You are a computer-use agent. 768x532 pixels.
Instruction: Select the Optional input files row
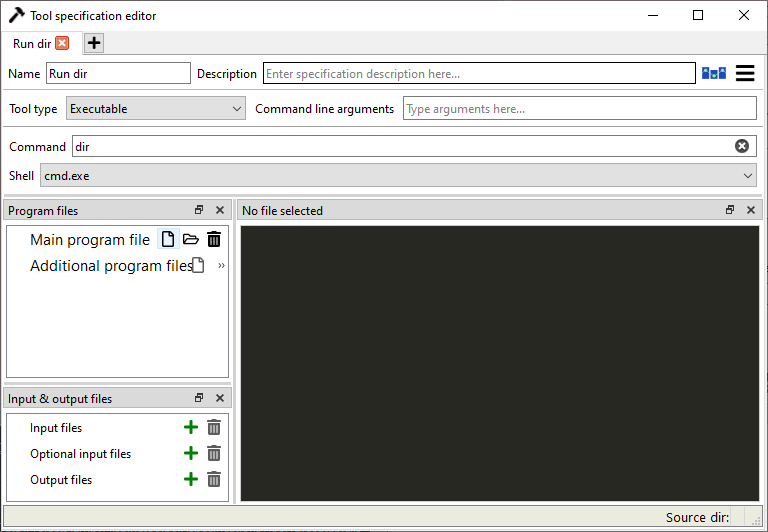tap(80, 454)
